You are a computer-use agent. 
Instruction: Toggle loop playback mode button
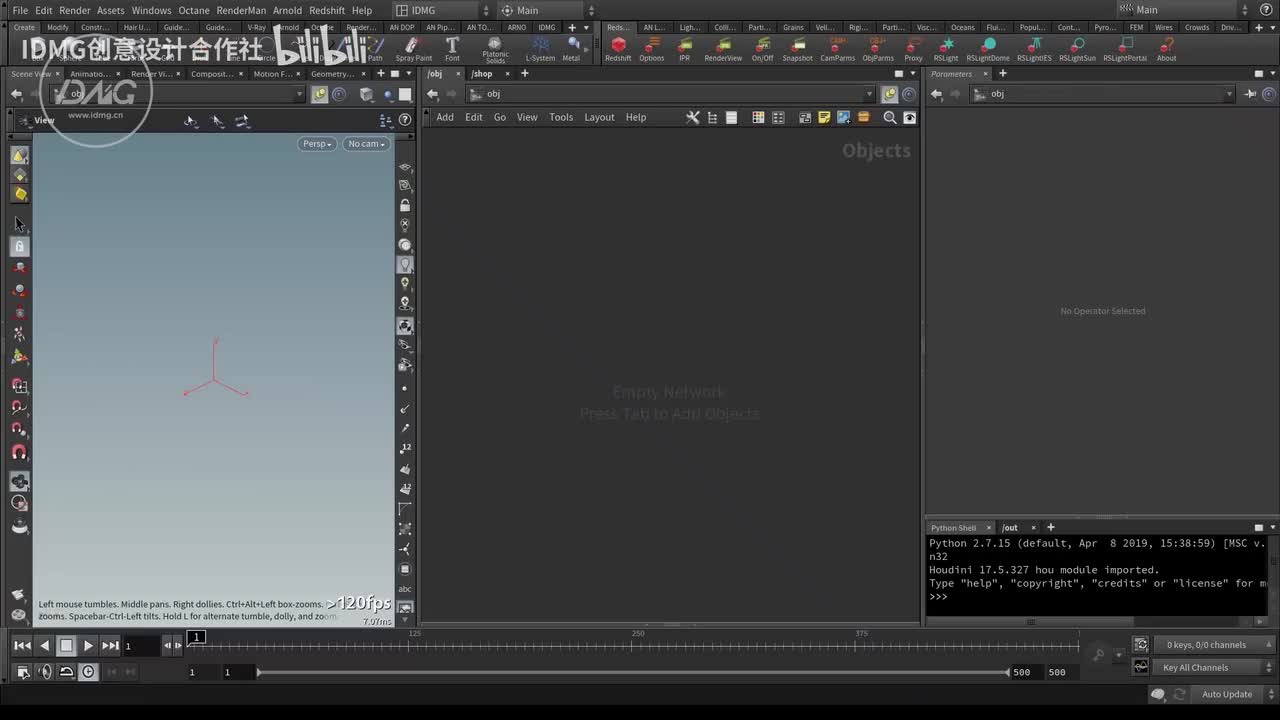click(x=67, y=672)
